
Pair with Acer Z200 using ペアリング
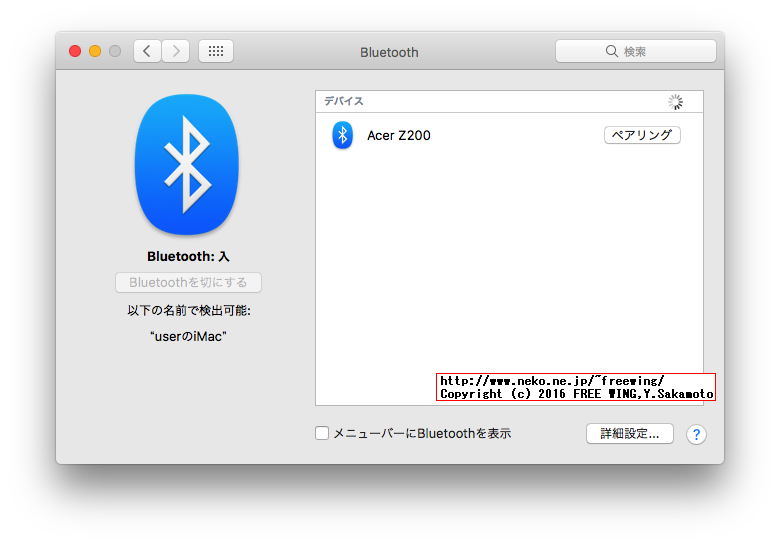tap(642, 135)
